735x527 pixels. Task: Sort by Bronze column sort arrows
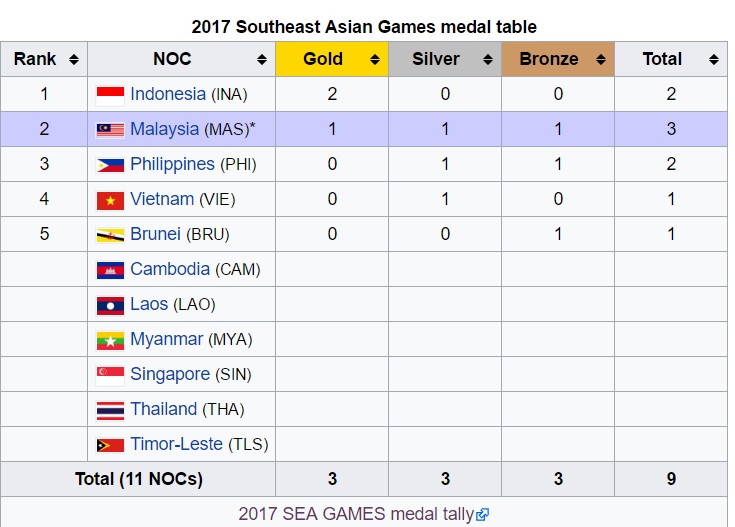pyautogui.click(x=600, y=60)
